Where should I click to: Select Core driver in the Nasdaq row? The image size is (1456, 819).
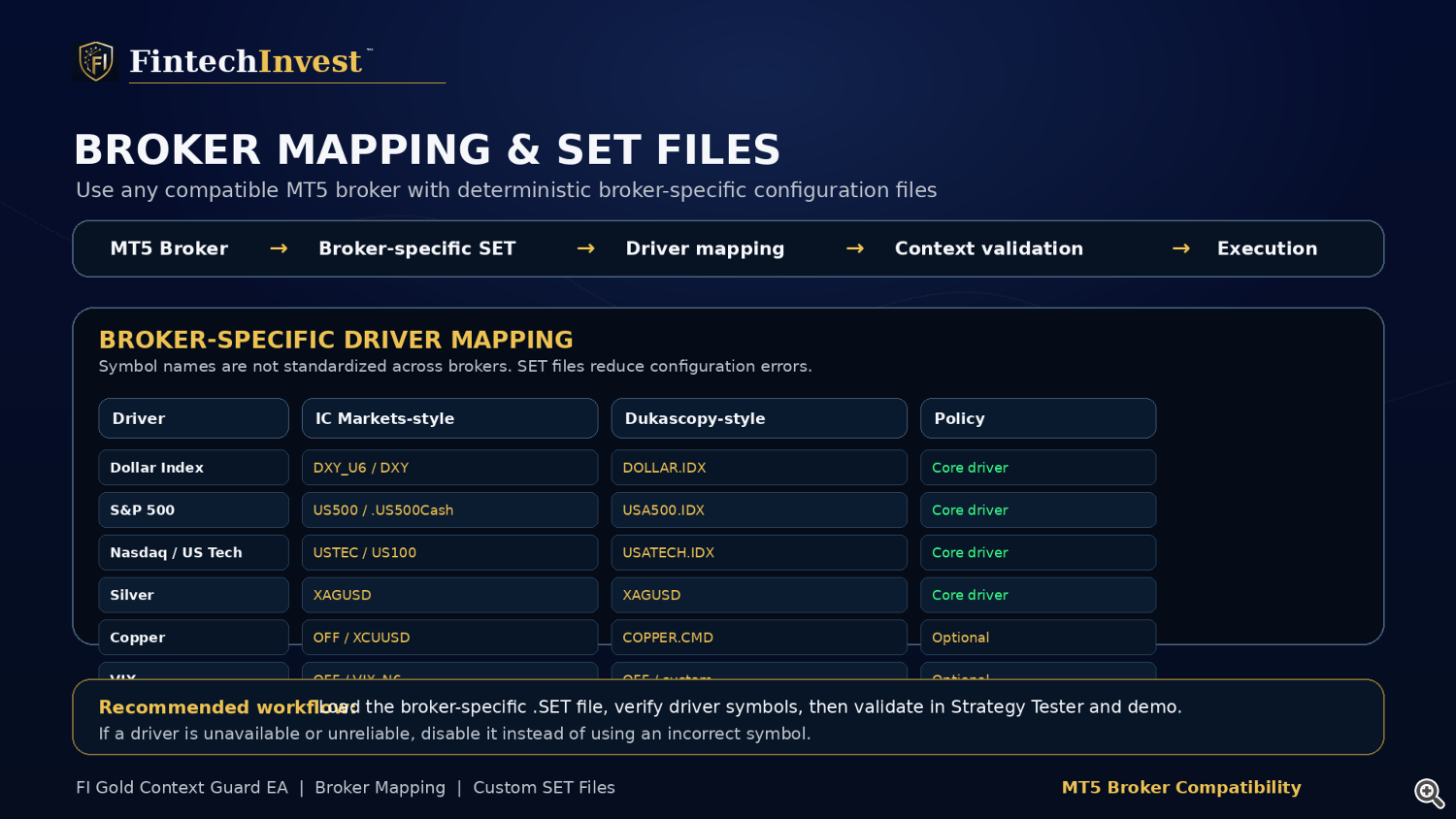tap(1038, 553)
